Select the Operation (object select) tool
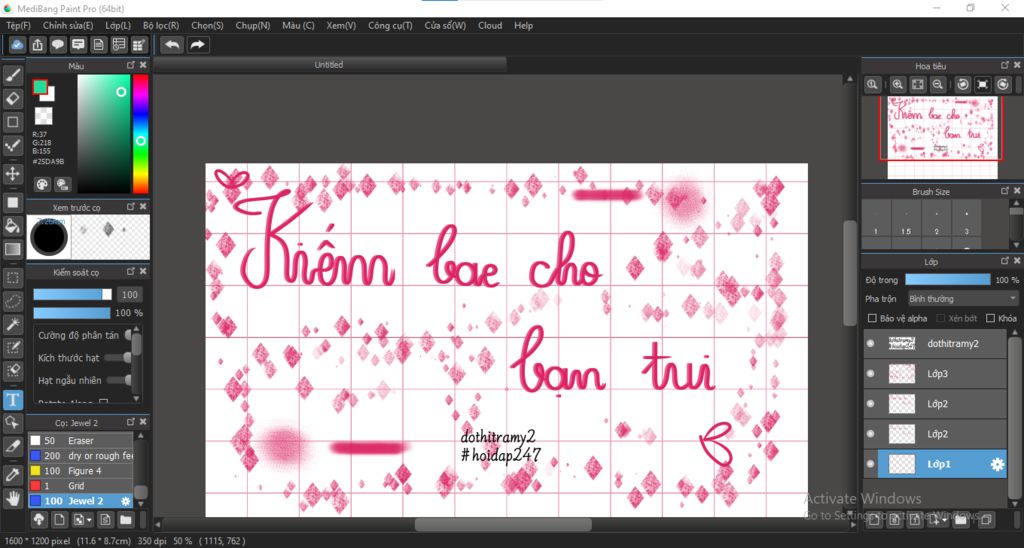This screenshot has height=548, width=1024. click(12, 423)
